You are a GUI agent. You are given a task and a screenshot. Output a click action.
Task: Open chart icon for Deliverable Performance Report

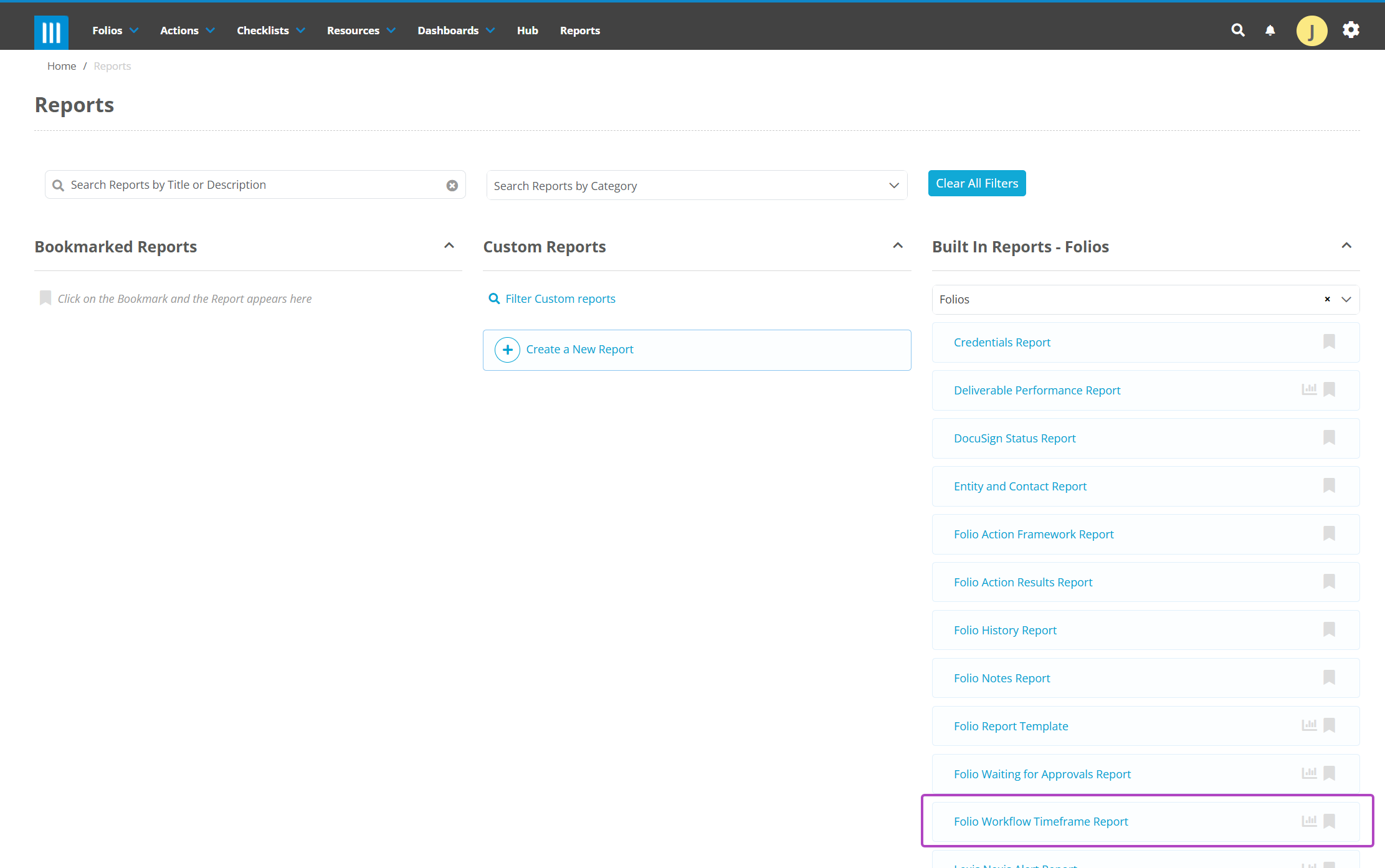tap(1309, 389)
